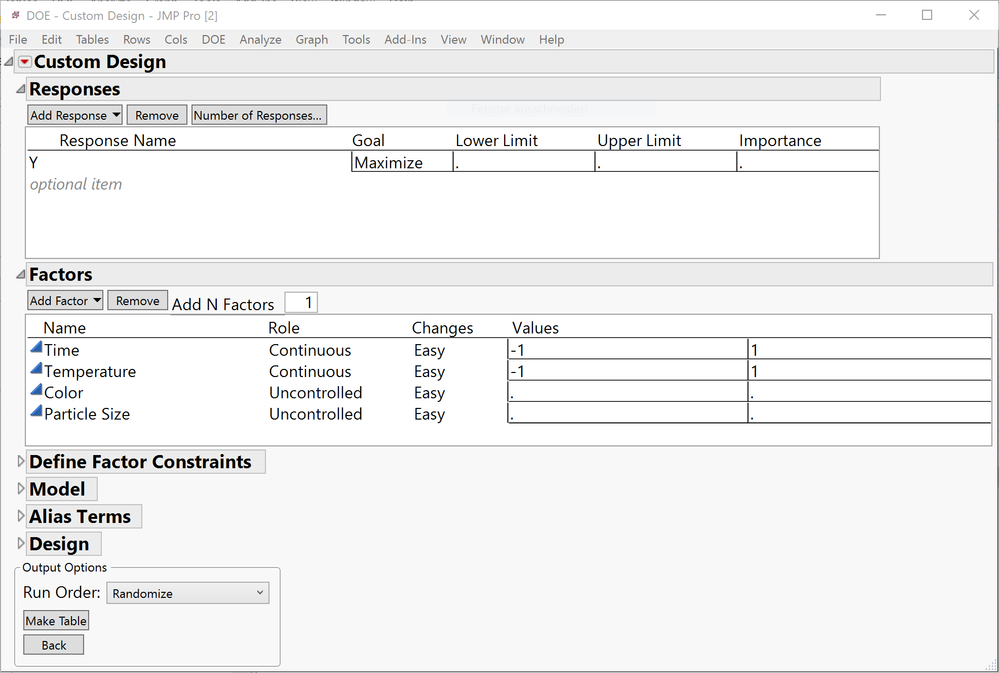Screen dimensions: 999x673
Task: Open the Tables menu
Action: (x=92, y=40)
